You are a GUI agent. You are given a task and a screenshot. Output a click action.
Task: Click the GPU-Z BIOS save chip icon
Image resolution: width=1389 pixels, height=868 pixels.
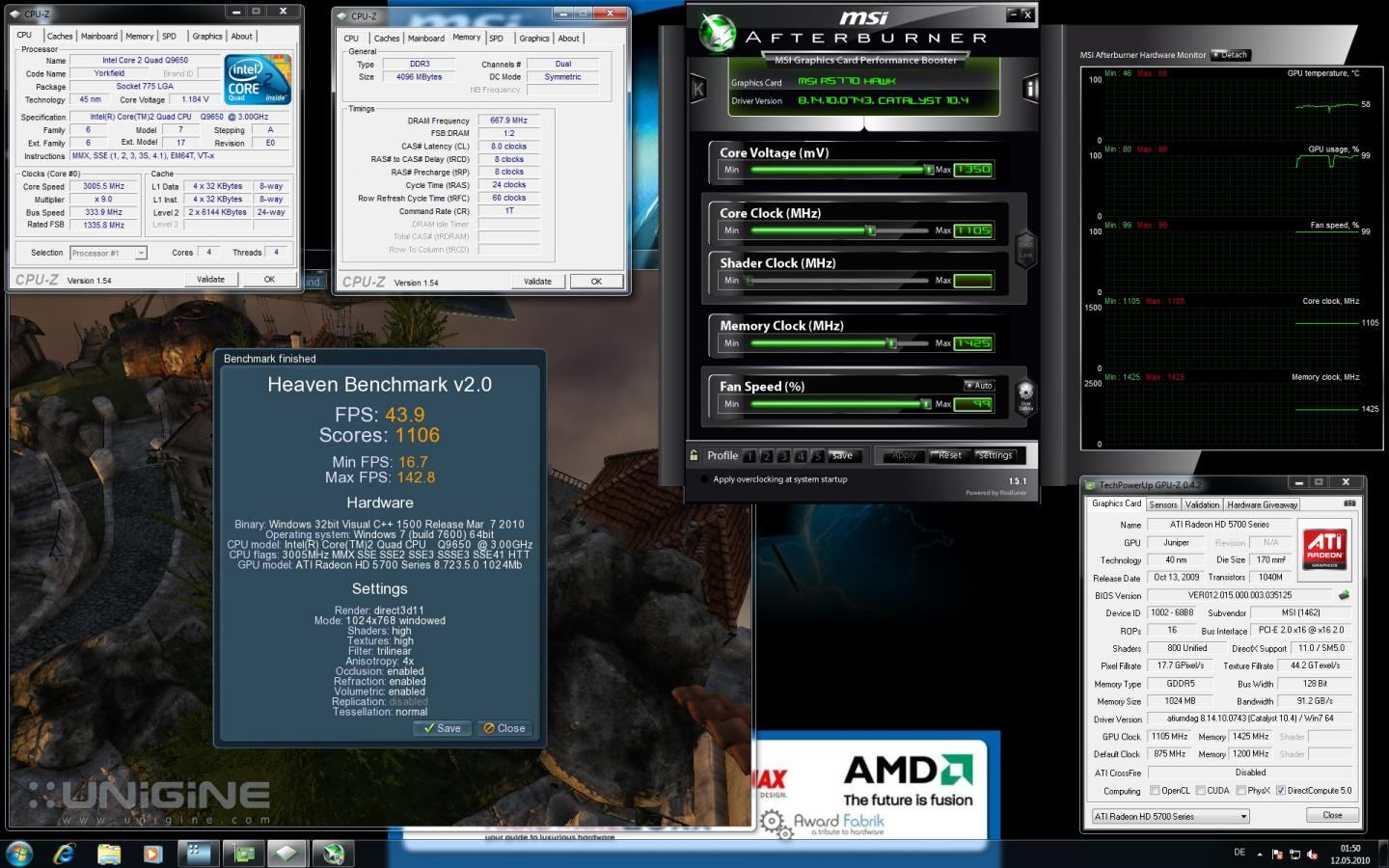(1345, 595)
